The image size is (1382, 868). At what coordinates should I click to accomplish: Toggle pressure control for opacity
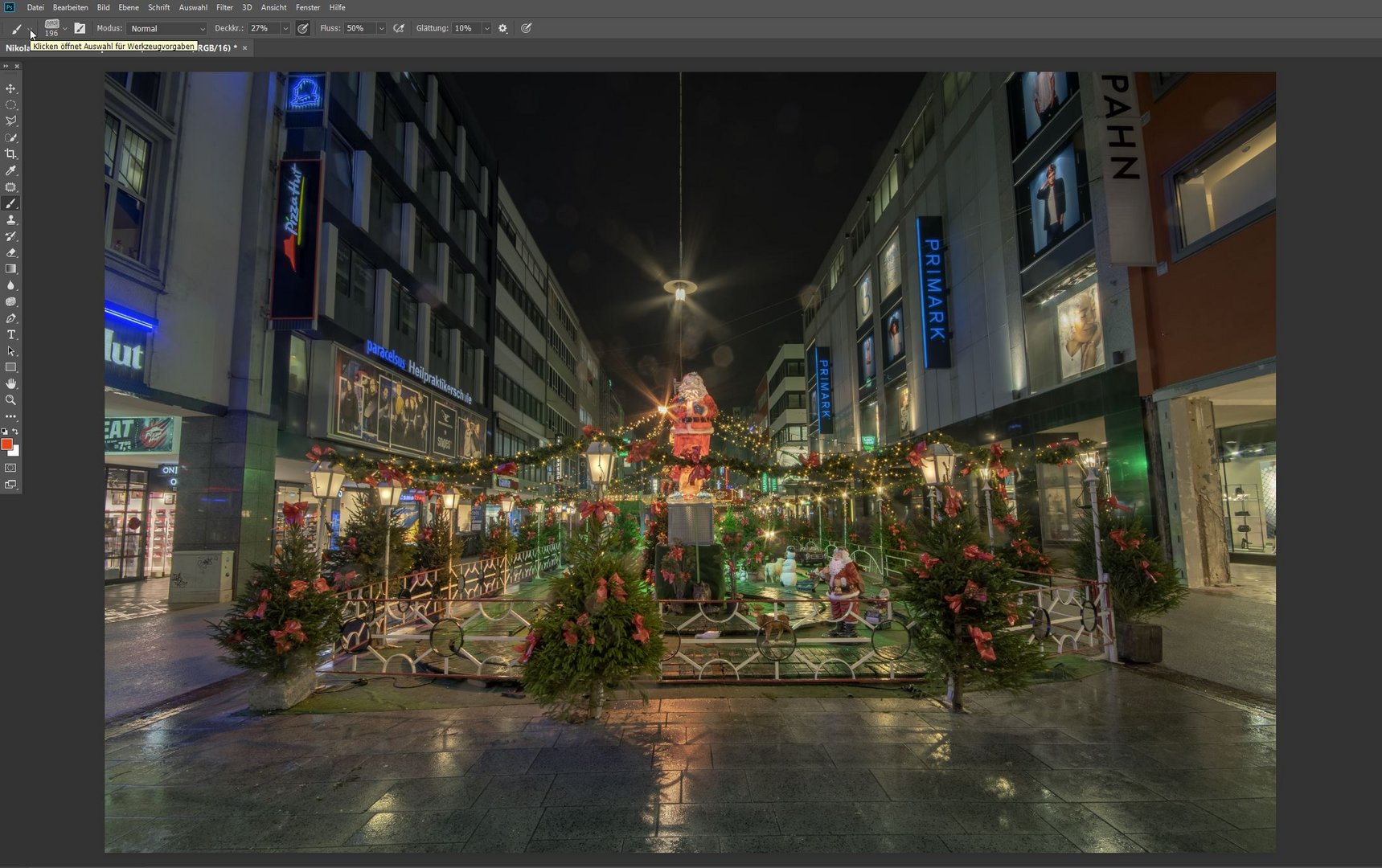[x=302, y=28]
